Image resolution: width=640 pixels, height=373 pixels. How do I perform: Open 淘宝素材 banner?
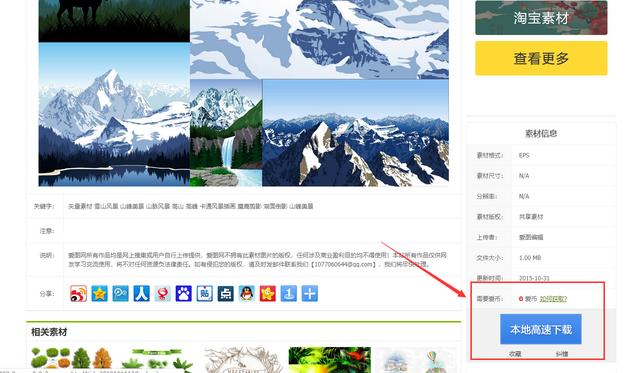coord(541,18)
